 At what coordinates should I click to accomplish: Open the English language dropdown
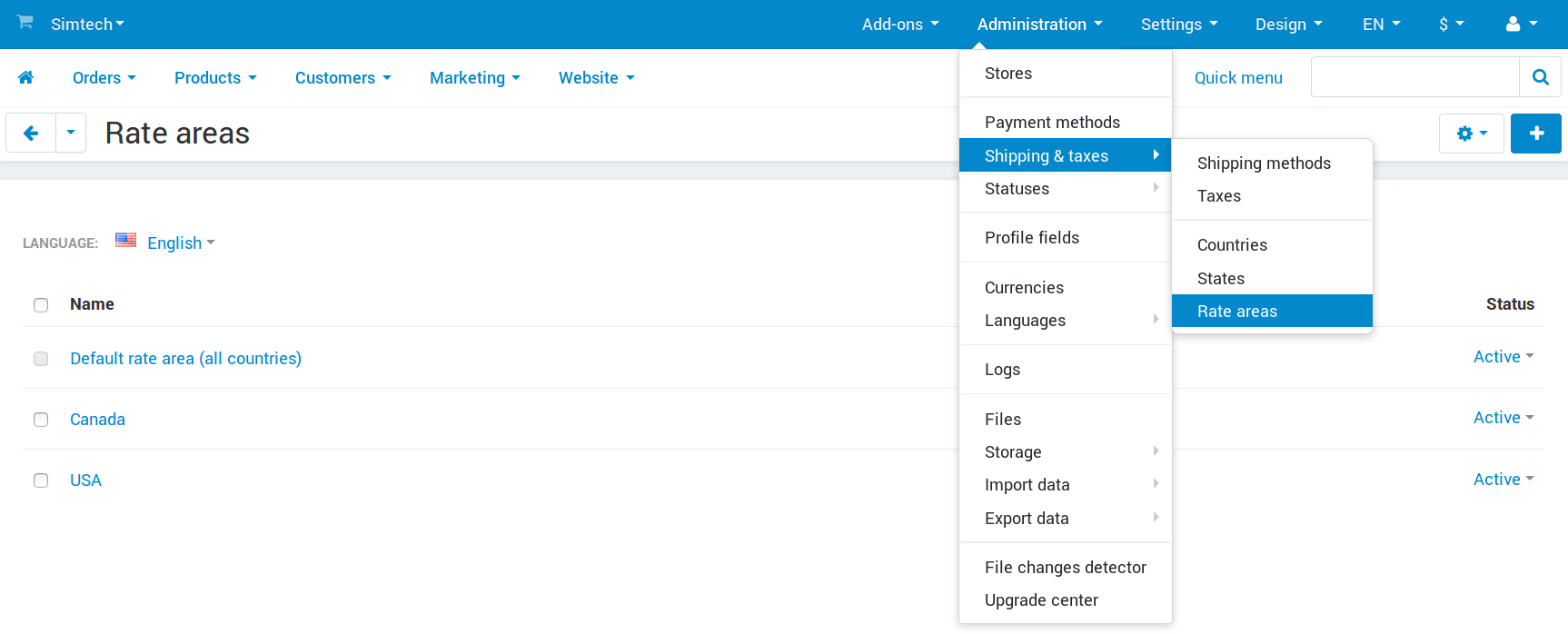pyautogui.click(x=181, y=243)
